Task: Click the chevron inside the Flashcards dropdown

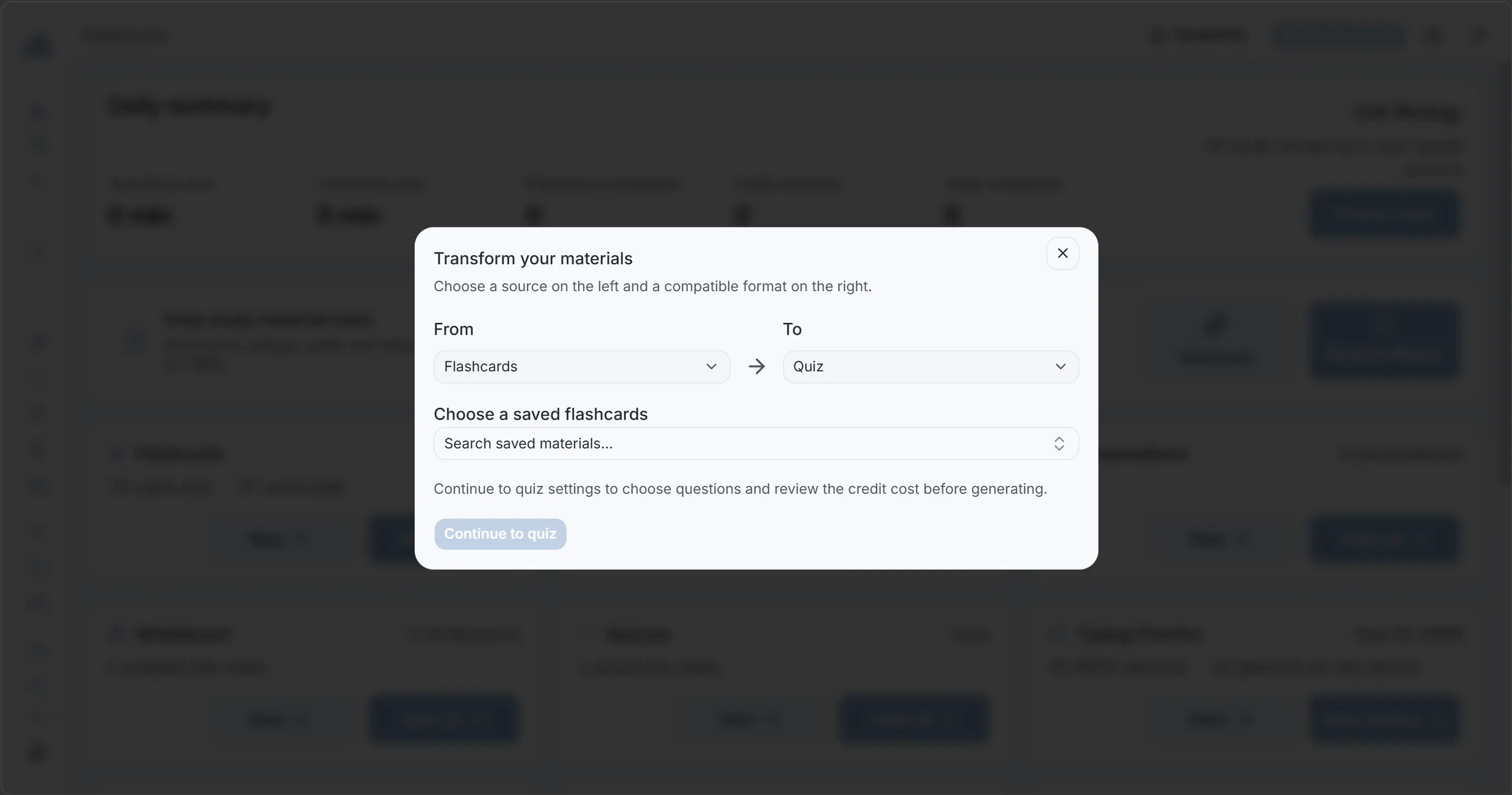Action: (x=711, y=367)
